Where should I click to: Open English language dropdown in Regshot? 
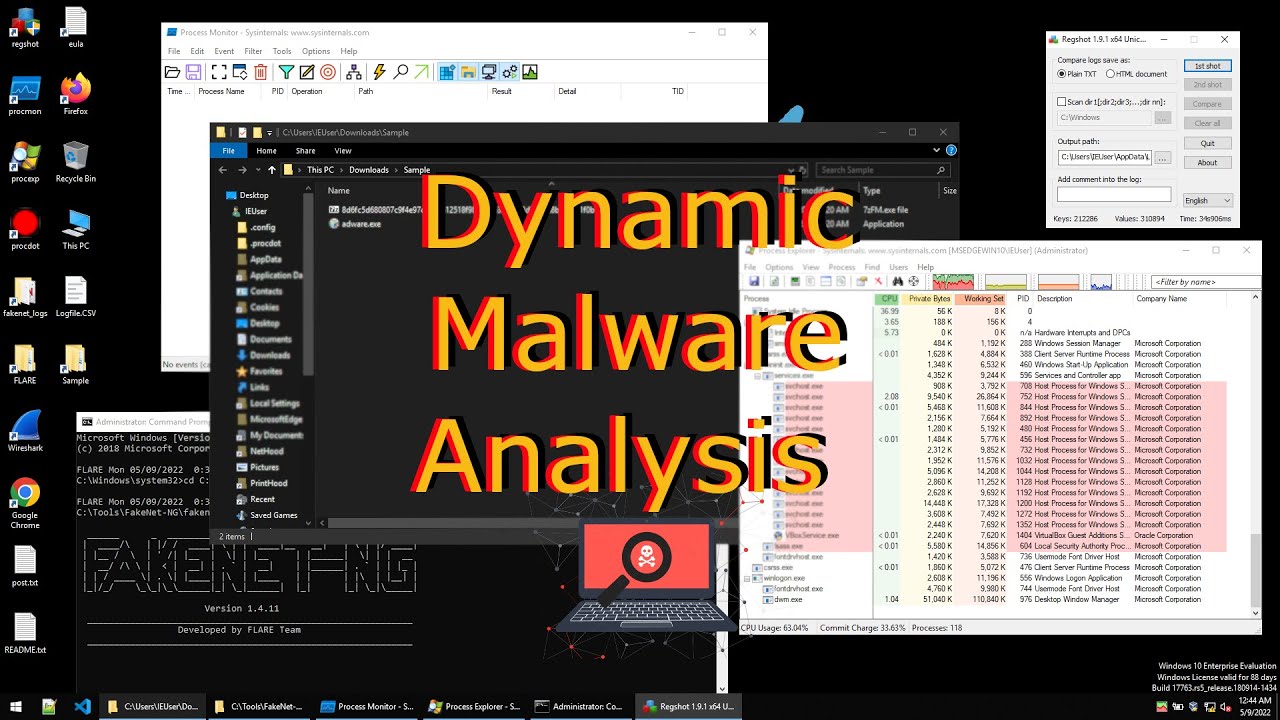[1207, 200]
